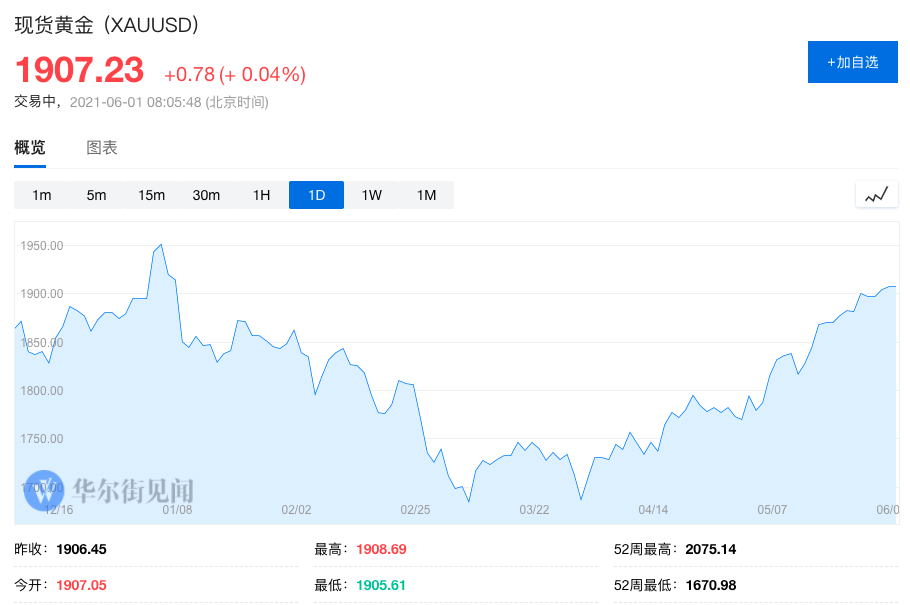This screenshot has width=910, height=605.
Task: Click the 华尔街见闻 watermark logo
Action: 110,490
